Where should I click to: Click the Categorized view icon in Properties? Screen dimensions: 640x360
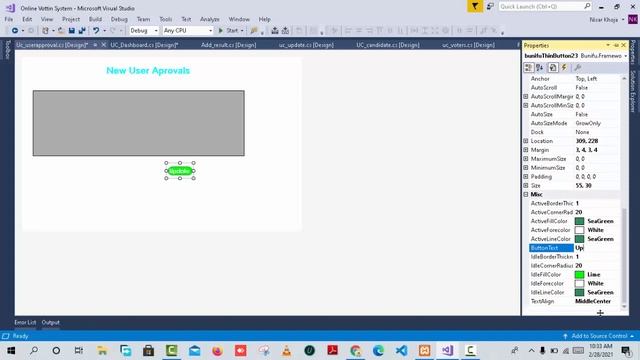tap(528, 68)
